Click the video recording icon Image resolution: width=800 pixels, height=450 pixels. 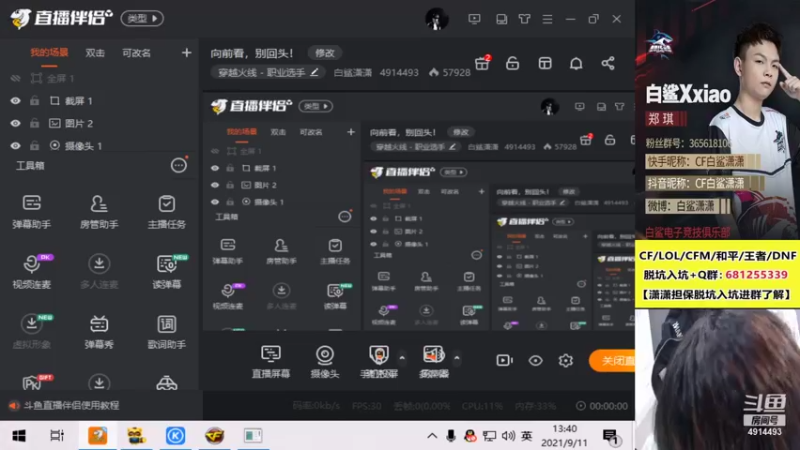(x=504, y=360)
